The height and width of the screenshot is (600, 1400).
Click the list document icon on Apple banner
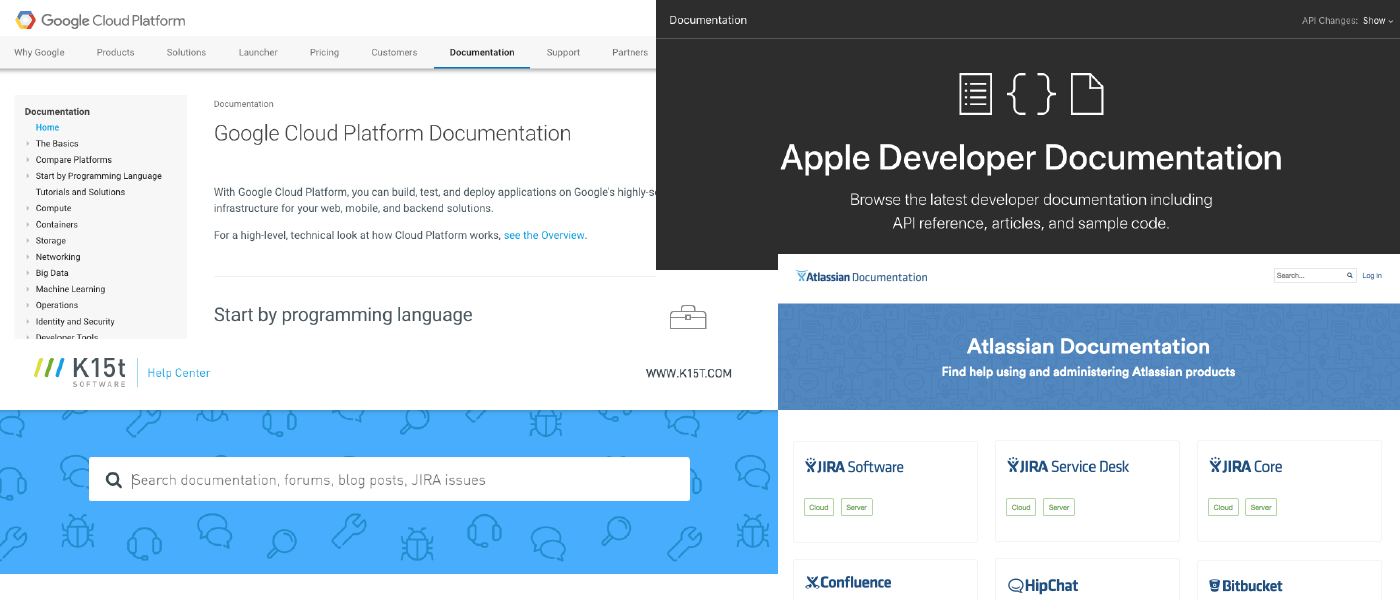coord(975,94)
